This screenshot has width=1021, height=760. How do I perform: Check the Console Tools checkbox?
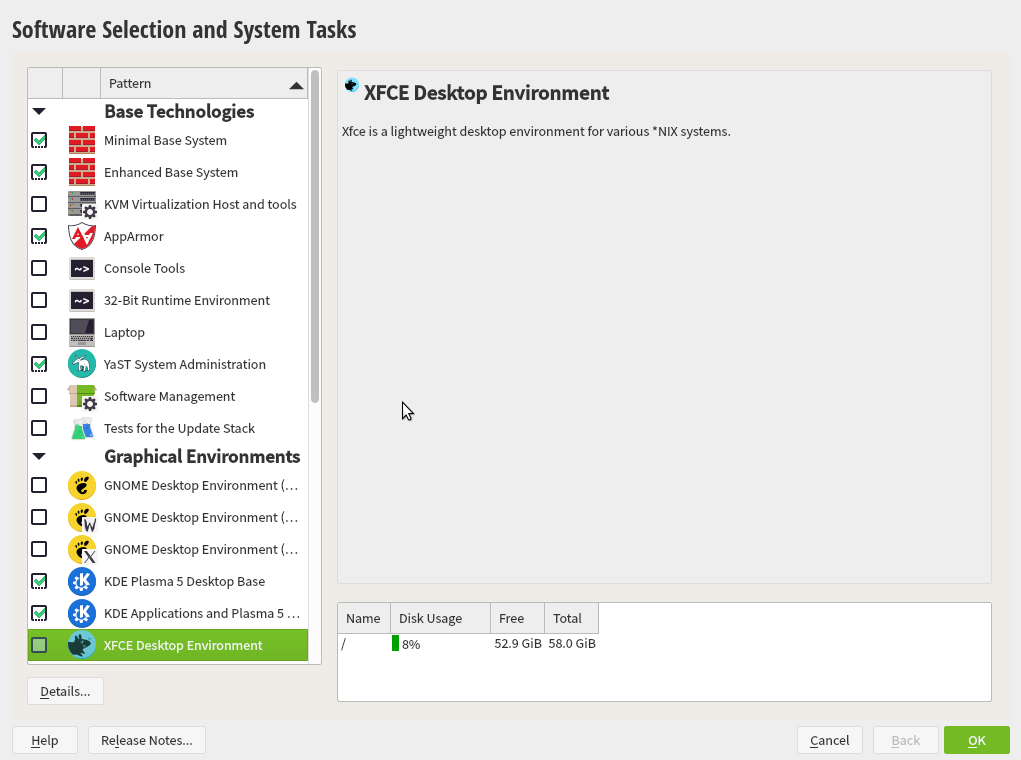click(39, 268)
